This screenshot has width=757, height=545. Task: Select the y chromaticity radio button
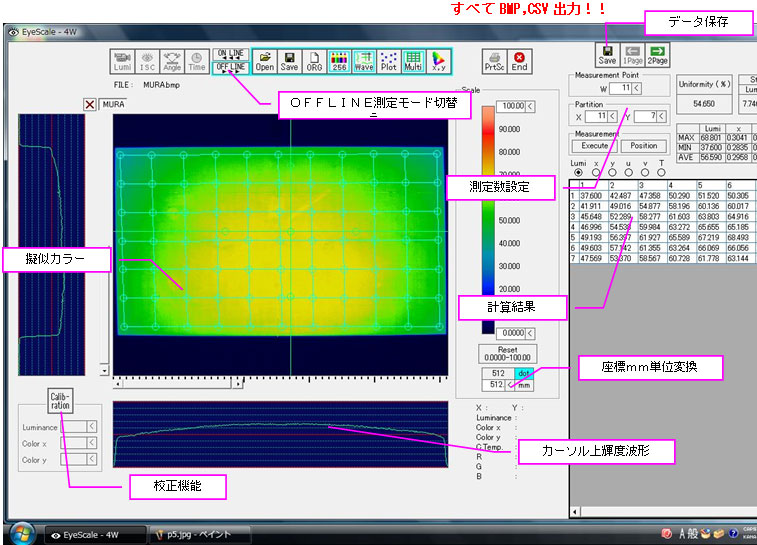(x=612, y=172)
